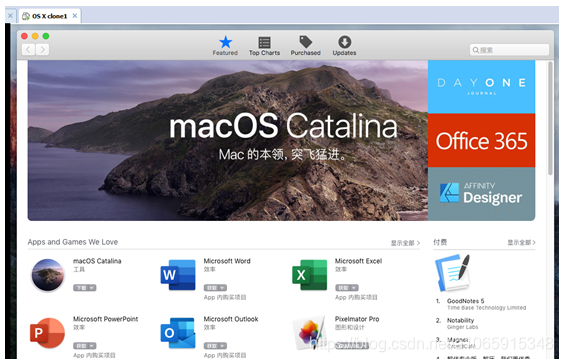Screen dimensions: 563x362
Task: Click the Microsoft Word app icon
Action: coord(178,275)
